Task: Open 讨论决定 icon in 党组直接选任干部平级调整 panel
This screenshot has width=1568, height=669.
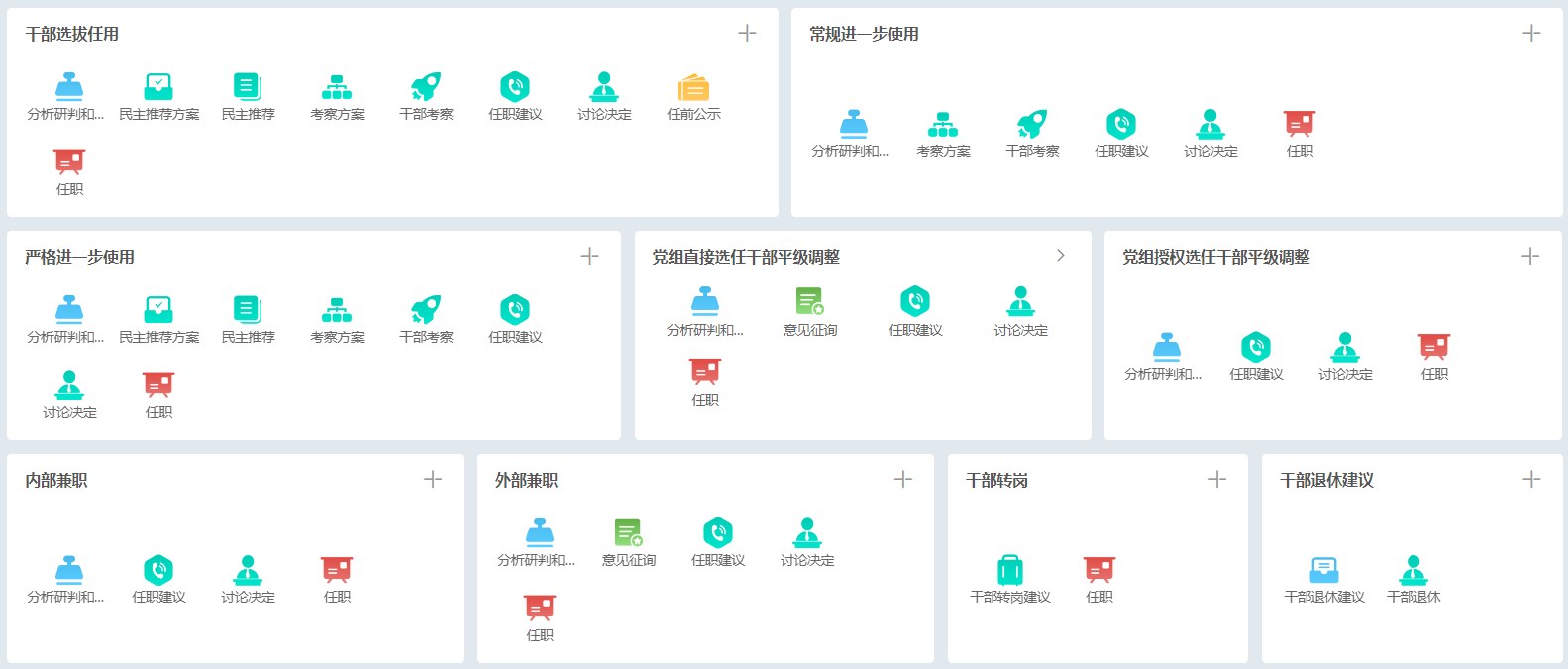Action: pos(1020,301)
